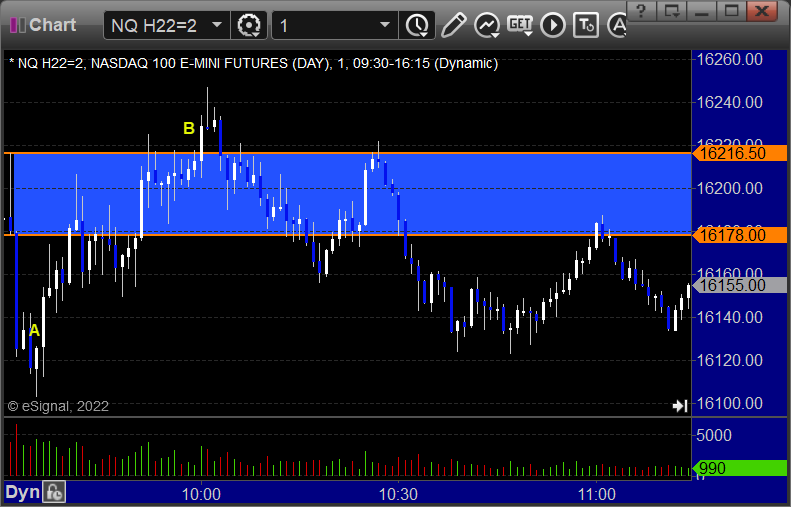Select the pencil drawing tool
This screenshot has width=791, height=507.
click(454, 25)
